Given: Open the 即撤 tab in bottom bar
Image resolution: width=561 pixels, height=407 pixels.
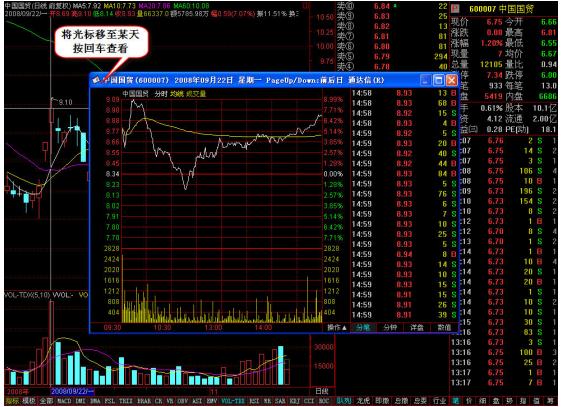Looking at the screenshot, I should pyautogui.click(x=382, y=401).
